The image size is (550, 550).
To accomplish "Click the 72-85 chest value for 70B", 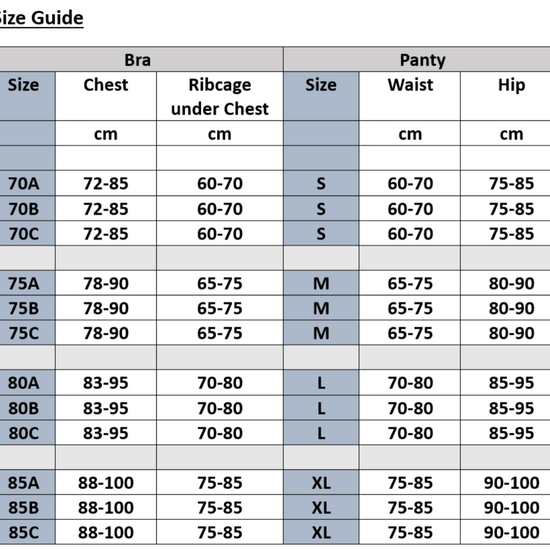I will 106,209.
